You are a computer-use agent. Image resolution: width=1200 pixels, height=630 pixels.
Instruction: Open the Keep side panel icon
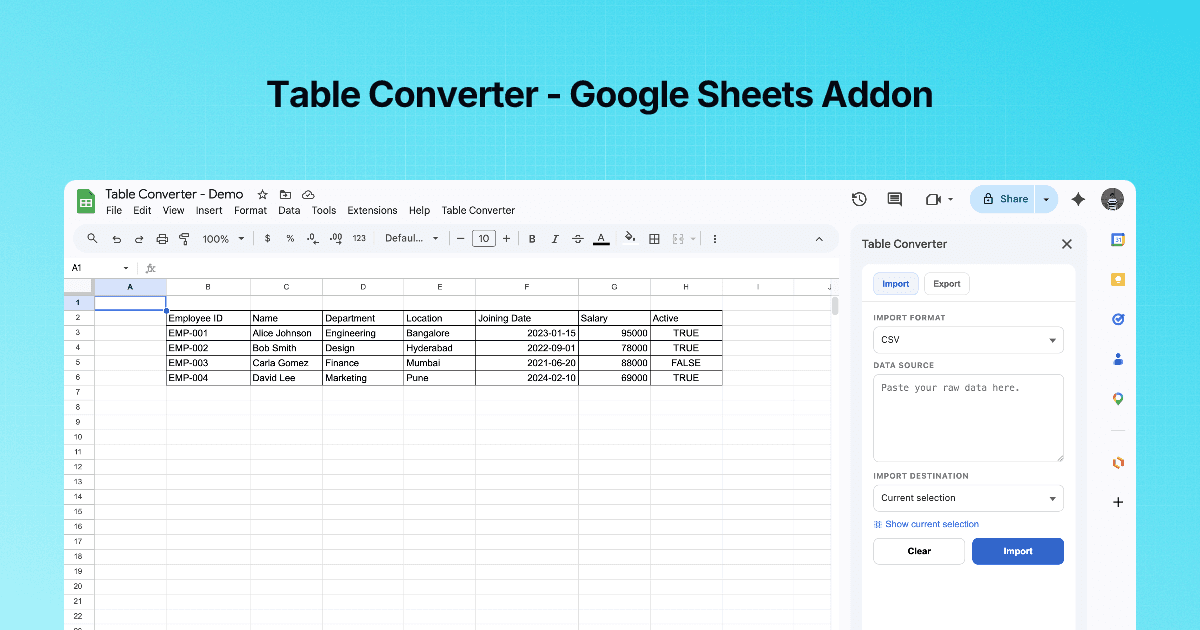tap(1118, 280)
